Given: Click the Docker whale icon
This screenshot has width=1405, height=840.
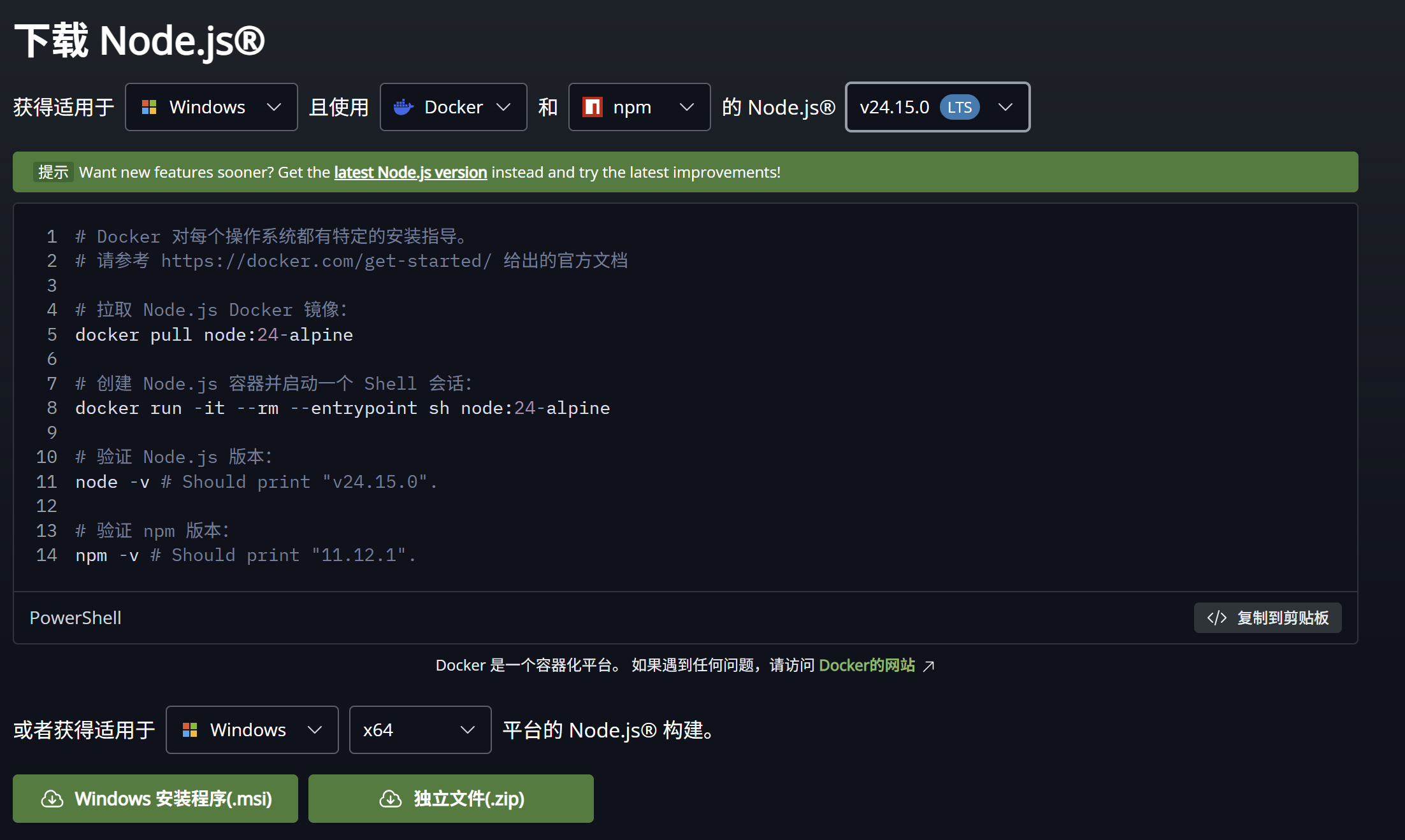Looking at the screenshot, I should click(403, 107).
